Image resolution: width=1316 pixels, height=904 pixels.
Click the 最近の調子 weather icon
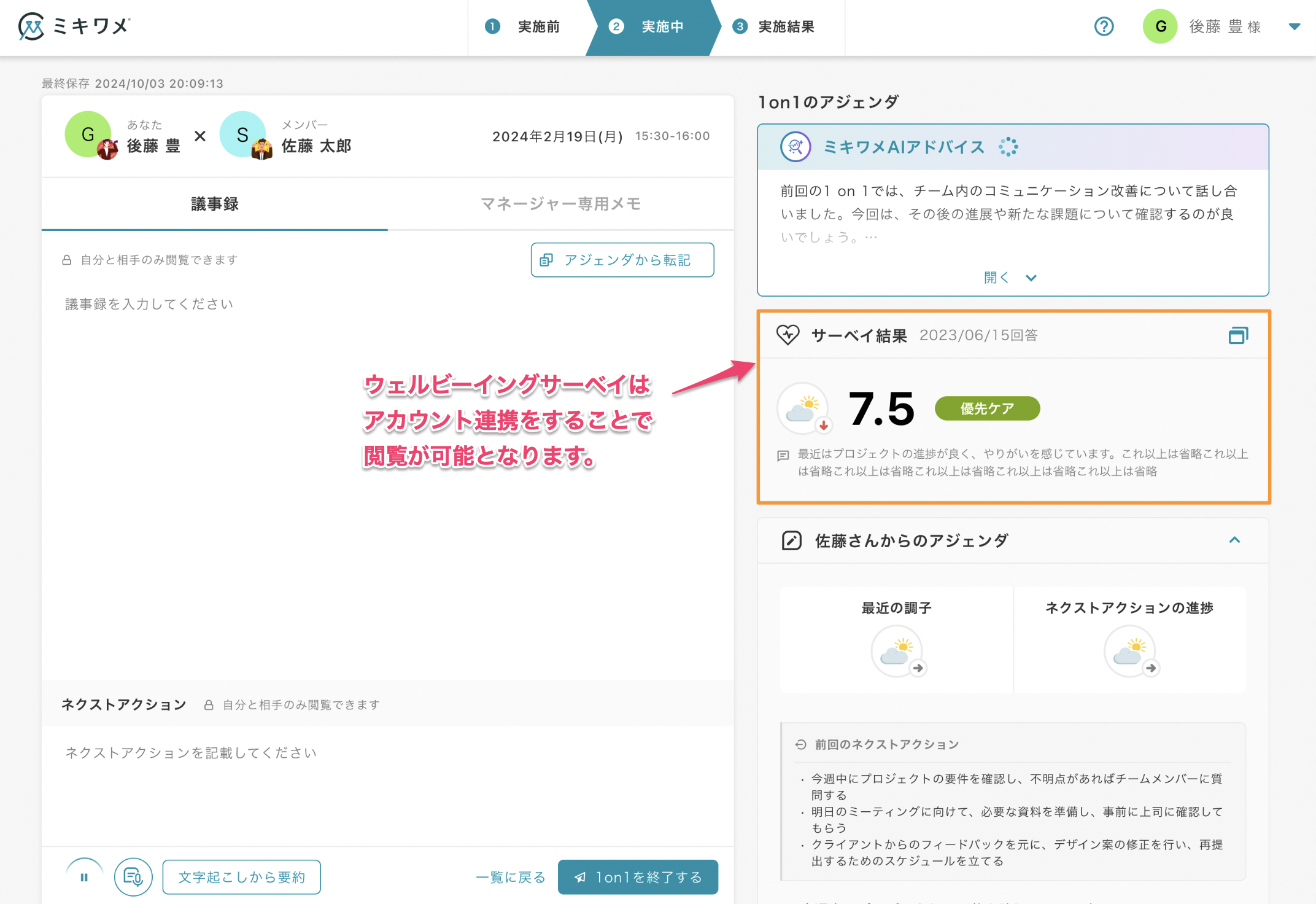896,651
